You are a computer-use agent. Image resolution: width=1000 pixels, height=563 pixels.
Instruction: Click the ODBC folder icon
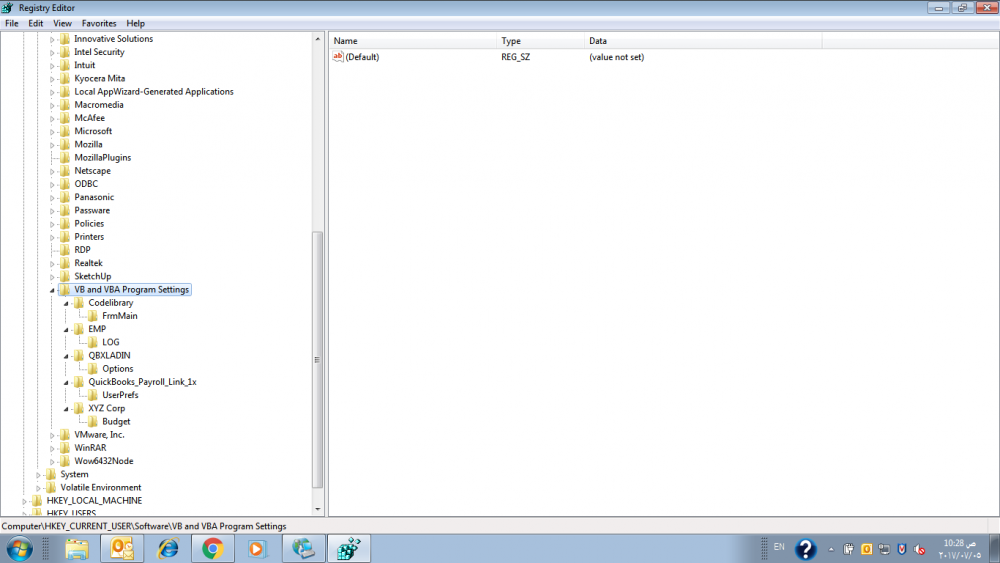click(x=65, y=184)
